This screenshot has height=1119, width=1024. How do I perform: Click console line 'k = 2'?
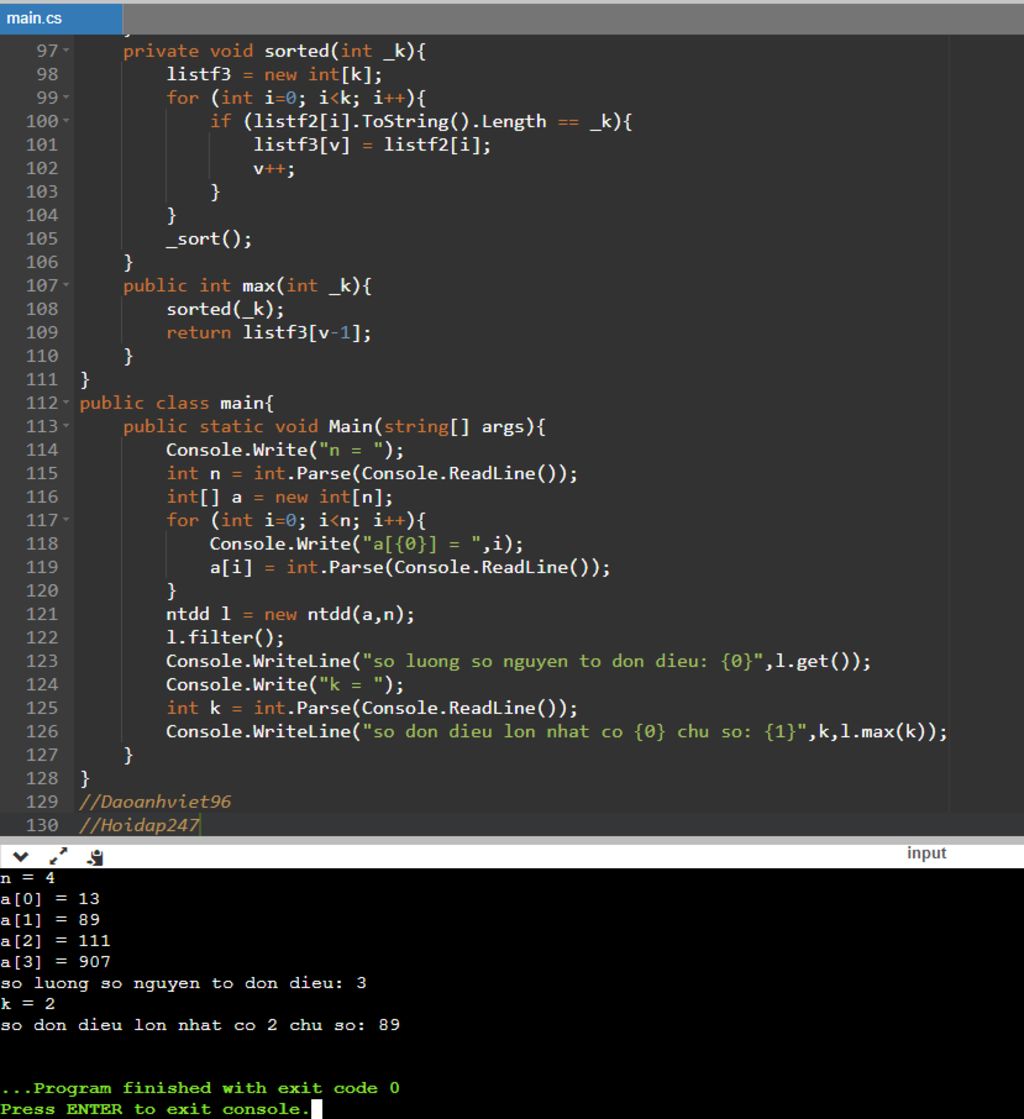click(27, 1004)
